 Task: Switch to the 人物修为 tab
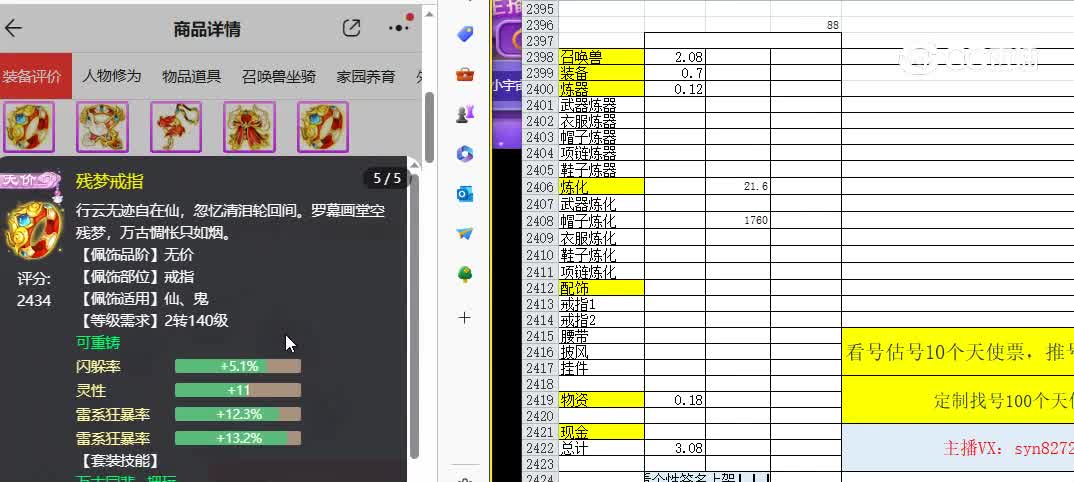tap(112, 76)
